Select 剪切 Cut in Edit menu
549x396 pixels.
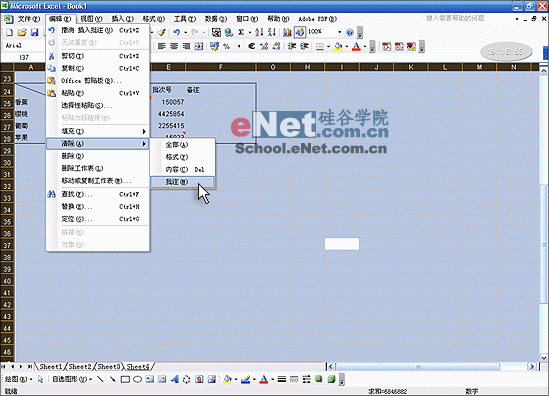(x=97, y=56)
